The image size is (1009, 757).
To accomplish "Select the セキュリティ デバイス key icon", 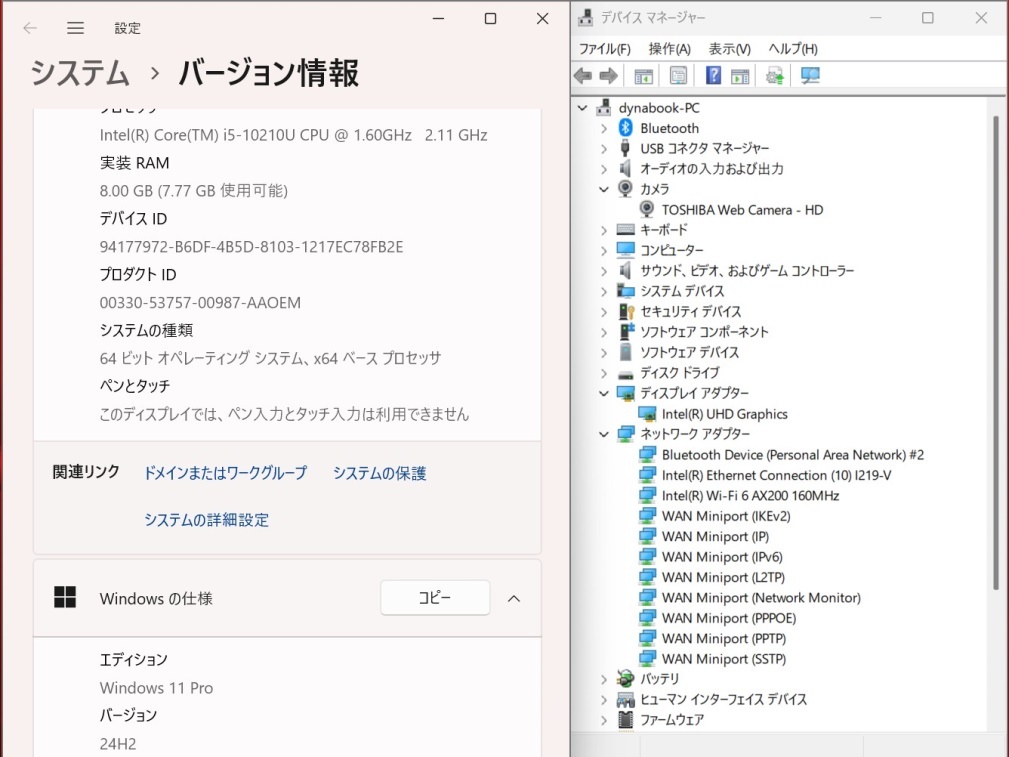I will coord(626,312).
